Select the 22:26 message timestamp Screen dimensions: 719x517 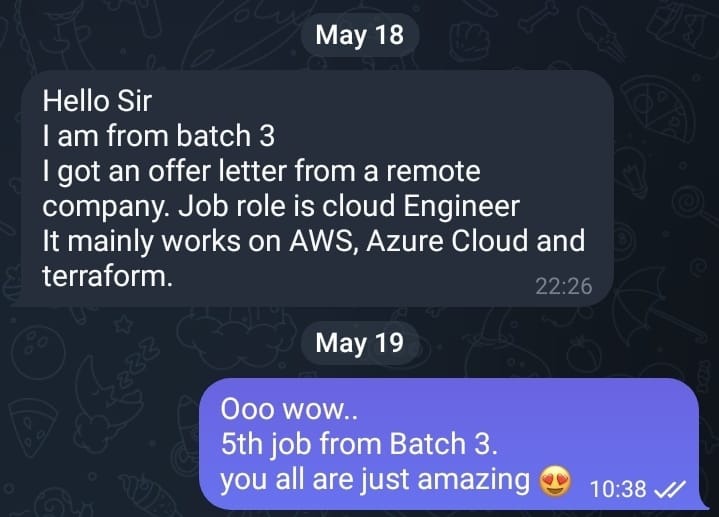pyautogui.click(x=564, y=286)
